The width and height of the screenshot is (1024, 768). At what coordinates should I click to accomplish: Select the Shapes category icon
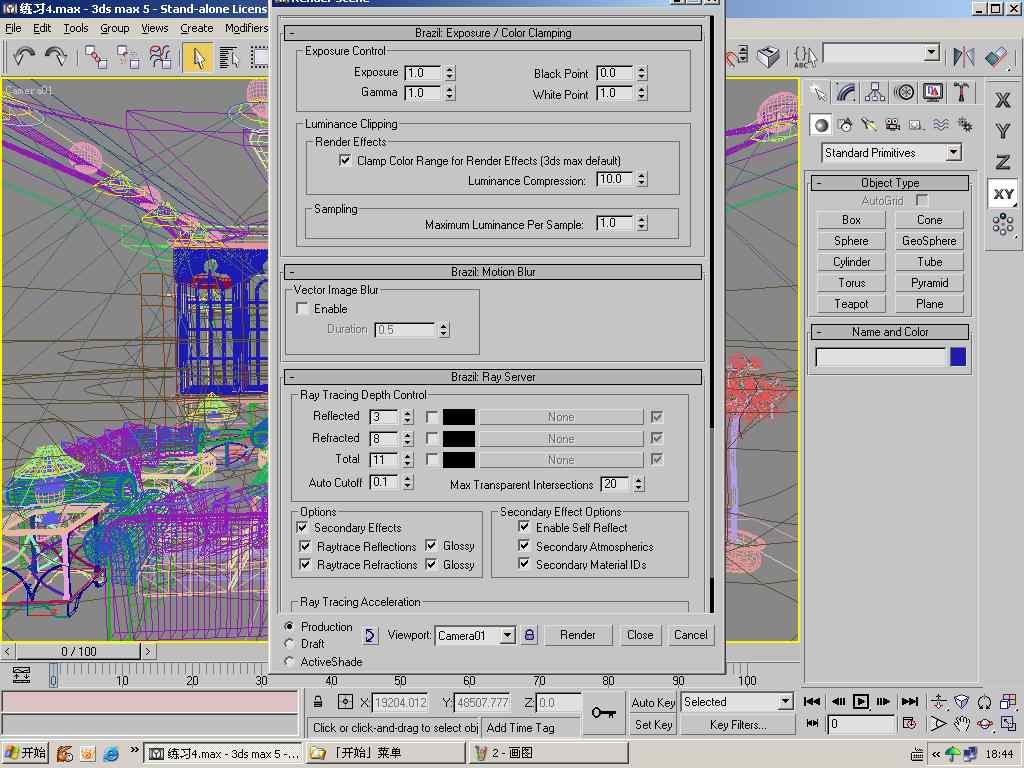tap(846, 125)
